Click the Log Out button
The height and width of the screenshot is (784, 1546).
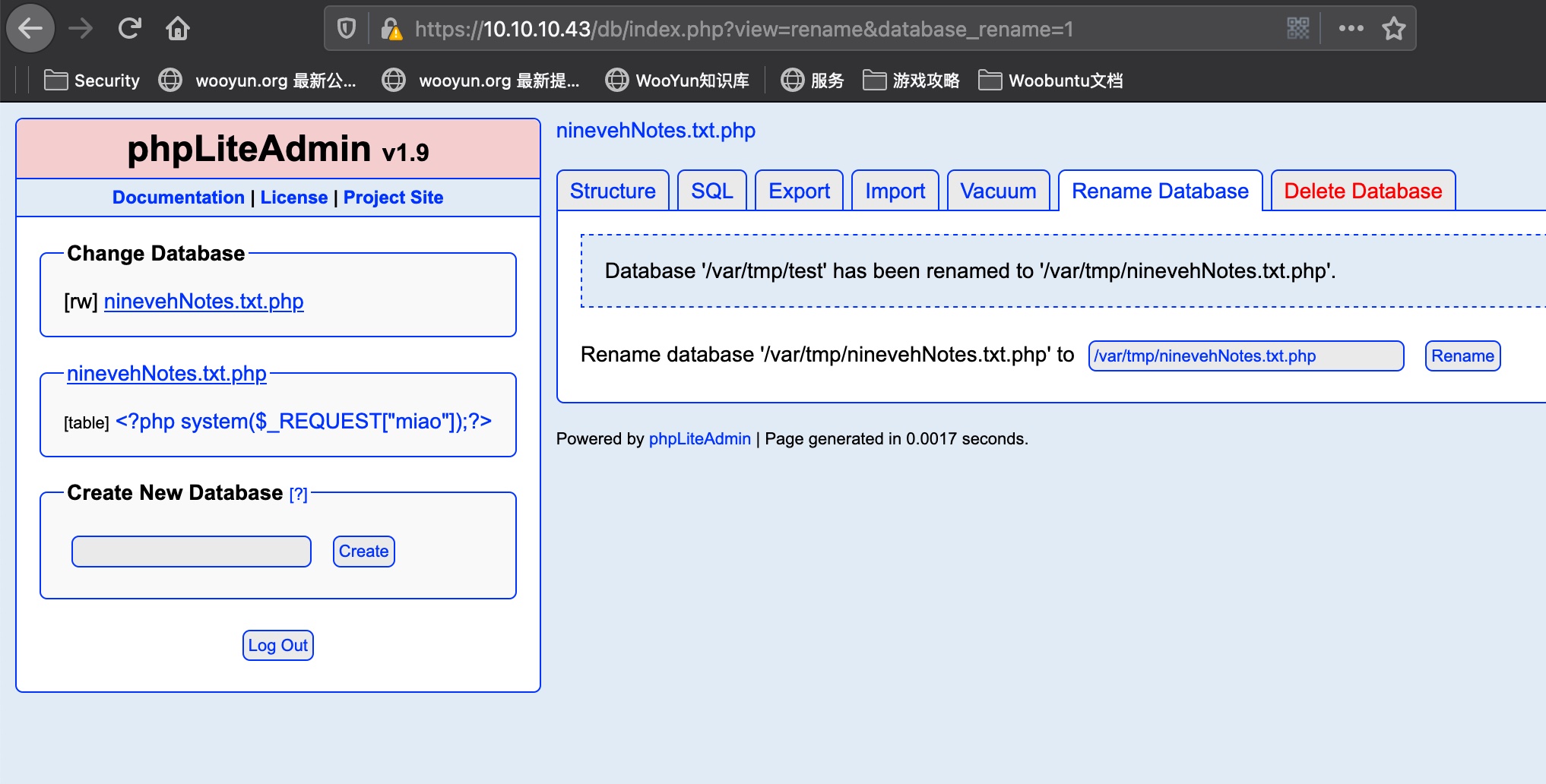(278, 646)
